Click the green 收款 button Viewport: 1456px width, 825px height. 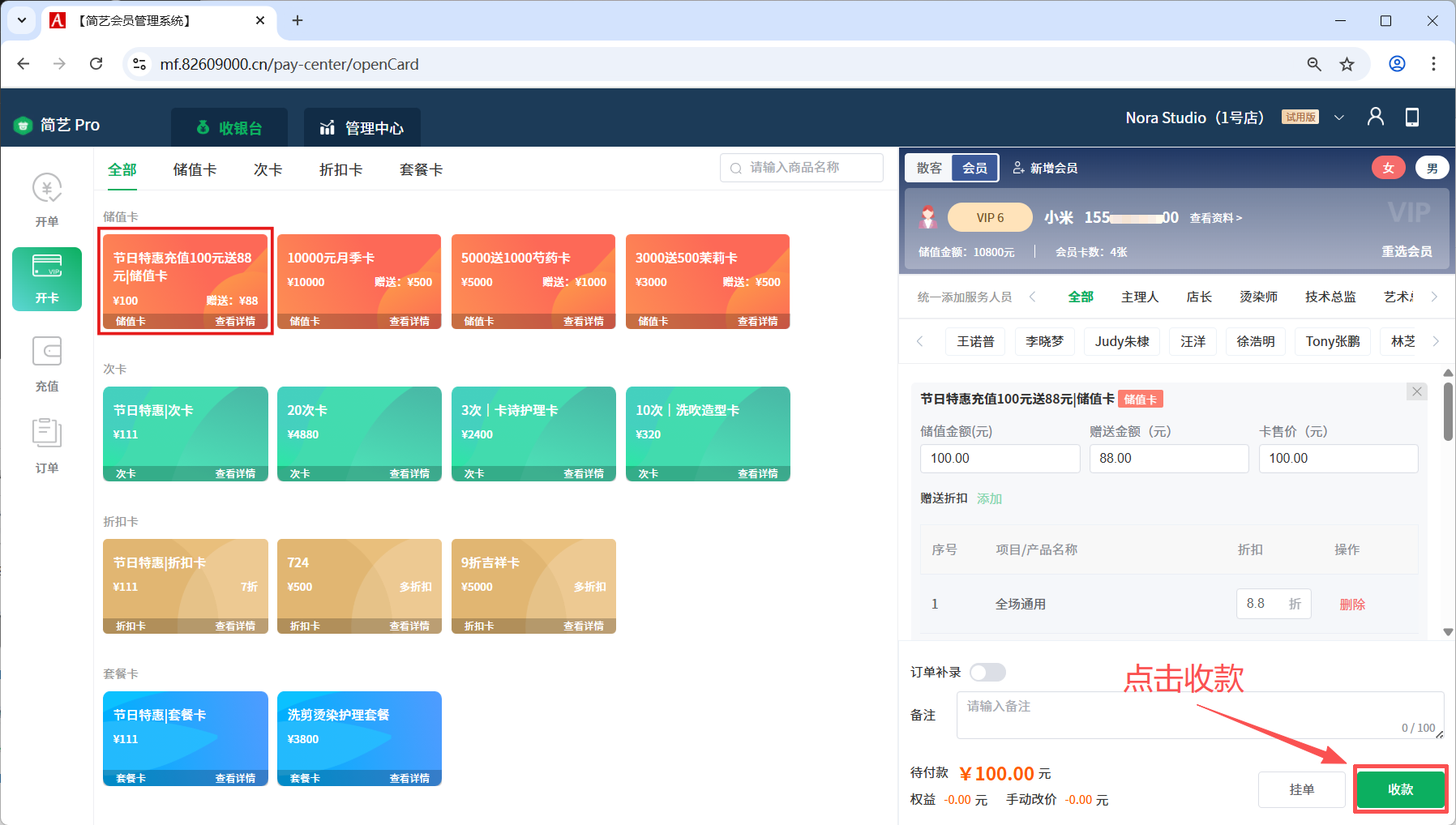(1400, 789)
